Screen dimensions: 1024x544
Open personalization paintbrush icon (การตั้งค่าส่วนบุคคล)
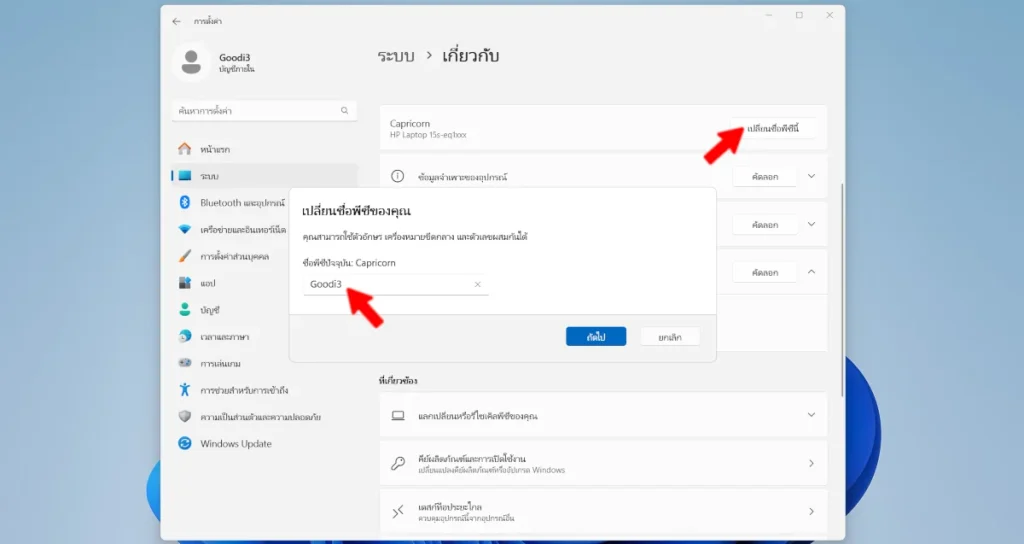pyautogui.click(x=184, y=256)
